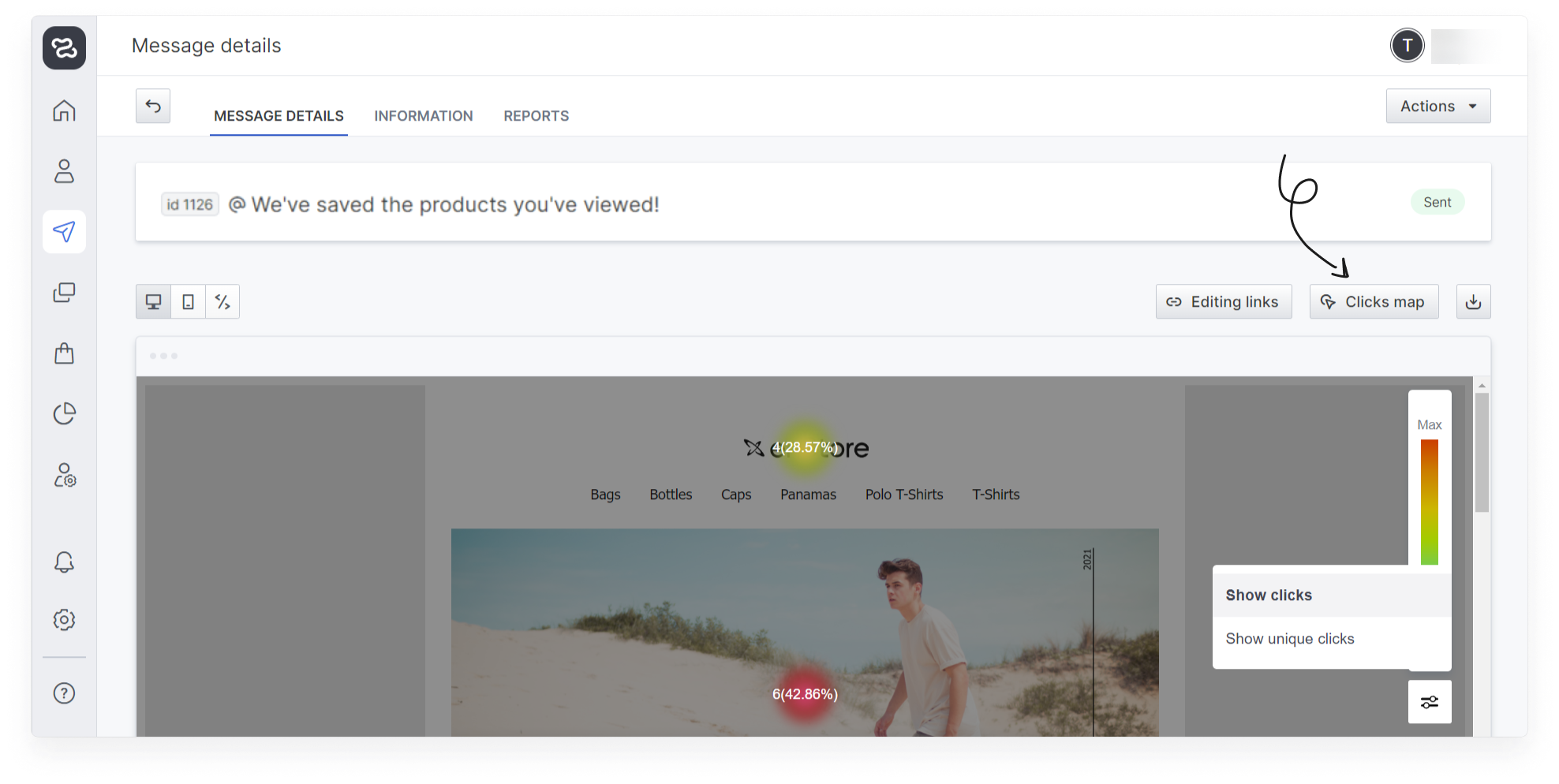Switch to desktop preview mode
Screen dimensions: 1559x784
pos(153,301)
